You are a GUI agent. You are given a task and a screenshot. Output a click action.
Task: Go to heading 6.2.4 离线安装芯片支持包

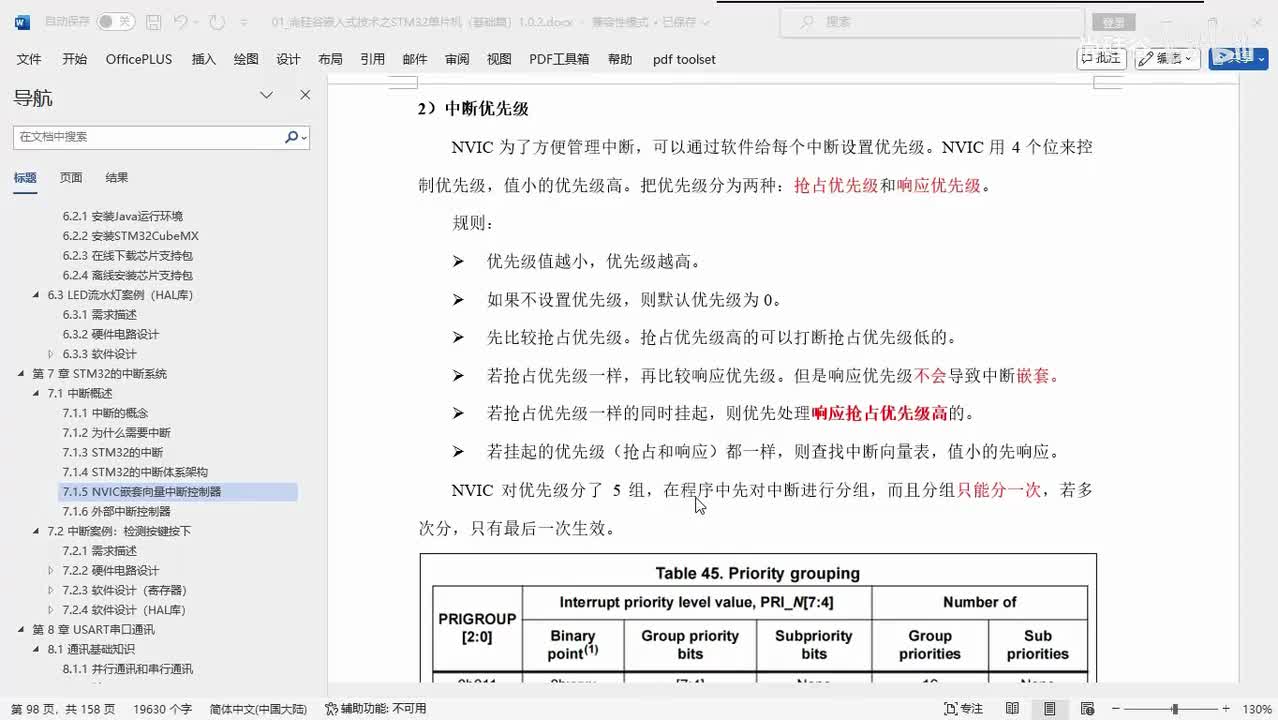(127, 275)
